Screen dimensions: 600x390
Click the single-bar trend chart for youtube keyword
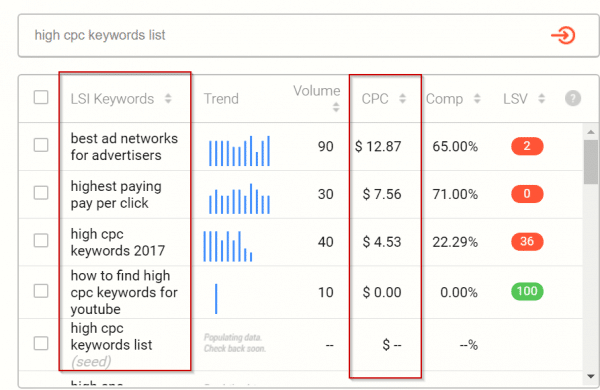(216, 299)
